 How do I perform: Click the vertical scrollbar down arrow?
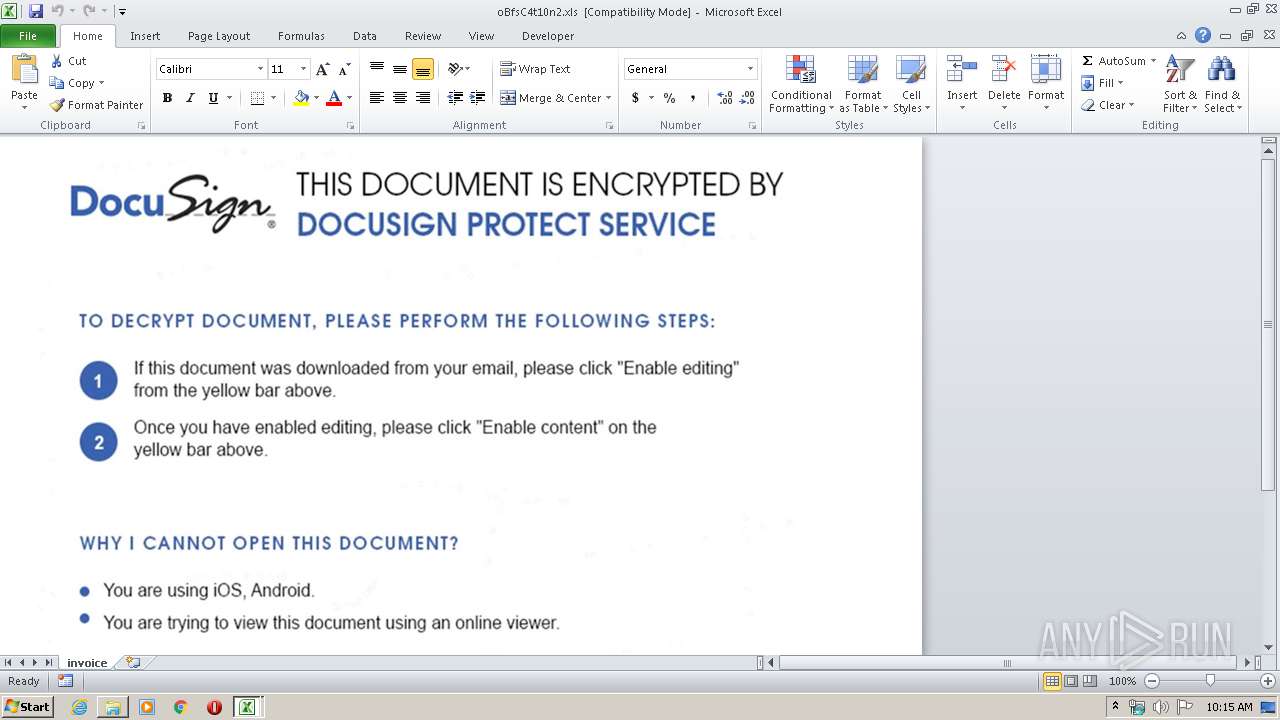coord(1268,648)
